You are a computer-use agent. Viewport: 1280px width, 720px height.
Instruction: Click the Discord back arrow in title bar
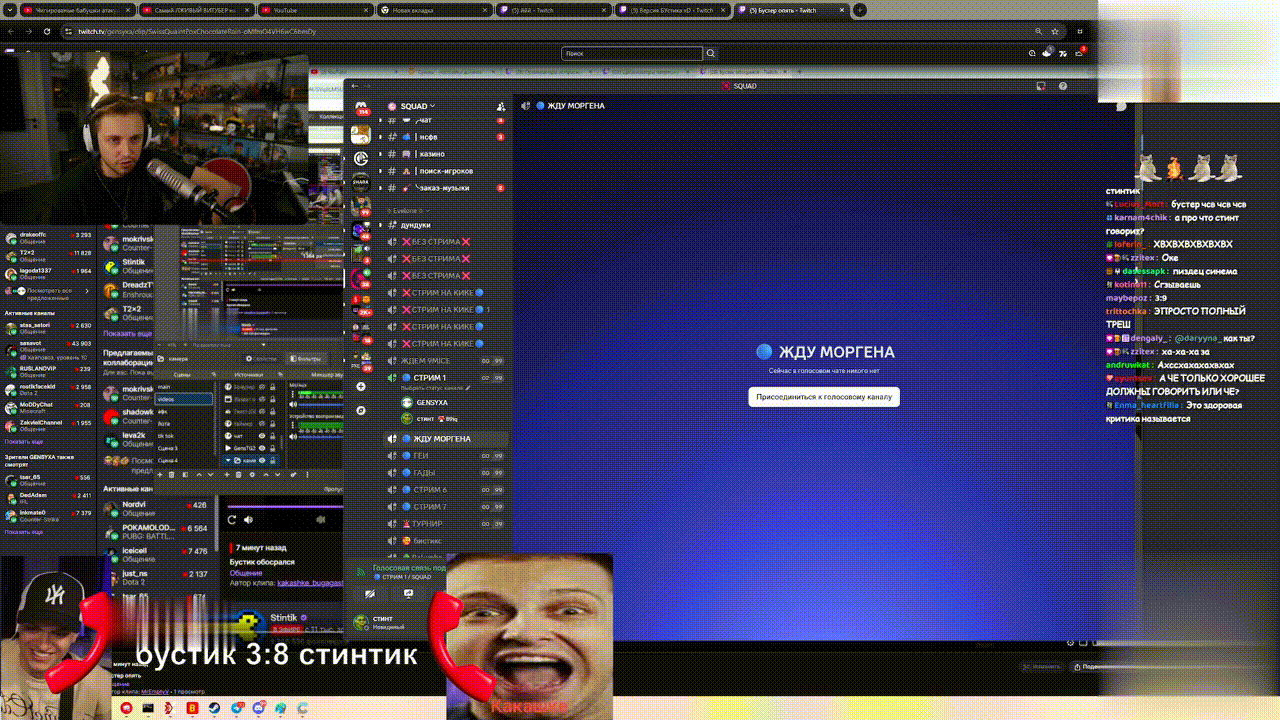pos(354,86)
